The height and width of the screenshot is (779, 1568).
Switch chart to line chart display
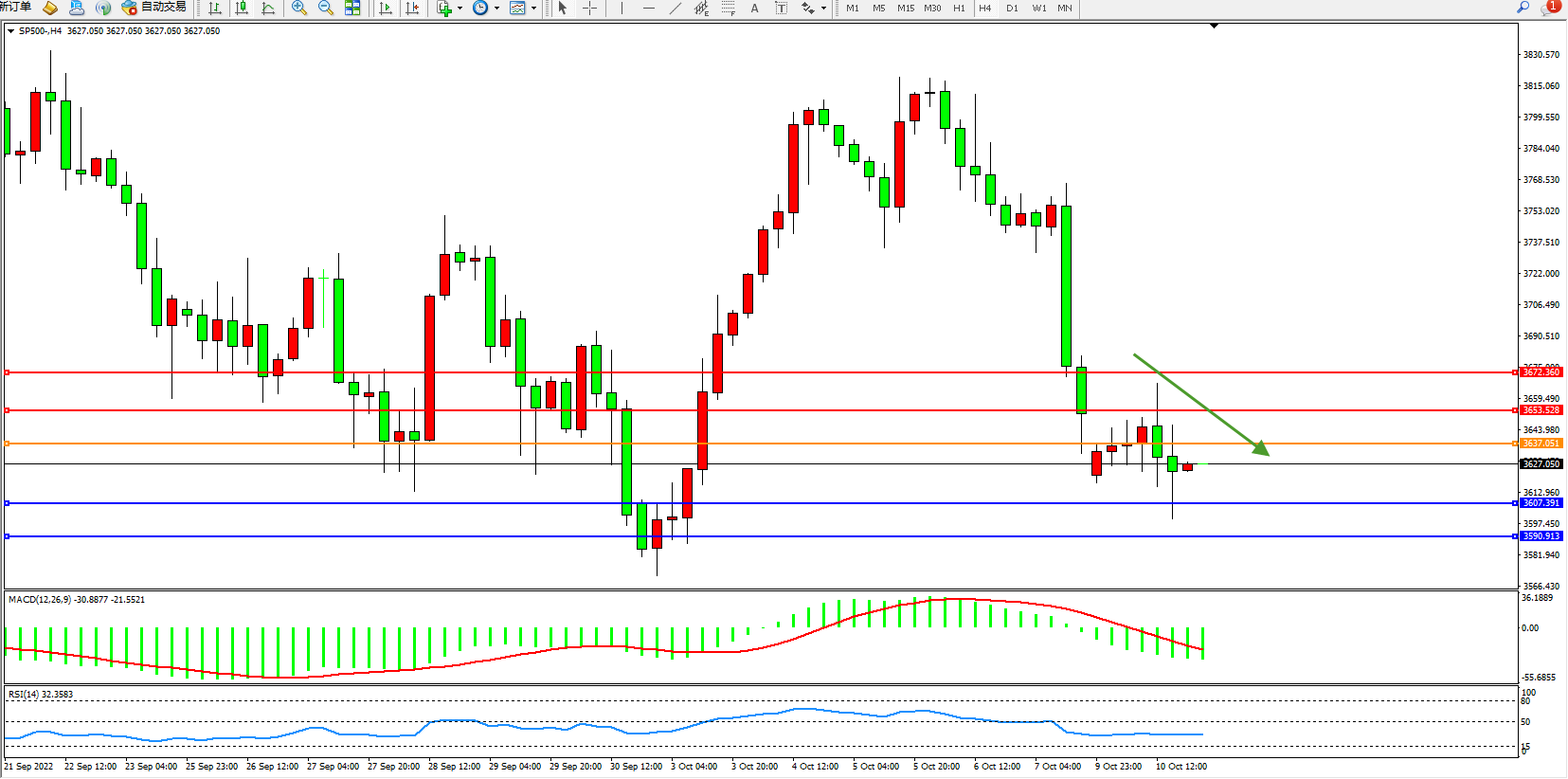pos(268,9)
